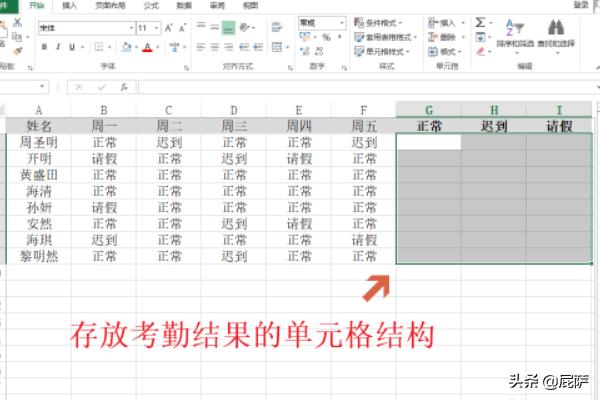
Task: Click 条件格式 conditional formatting button
Action: [x=381, y=22]
